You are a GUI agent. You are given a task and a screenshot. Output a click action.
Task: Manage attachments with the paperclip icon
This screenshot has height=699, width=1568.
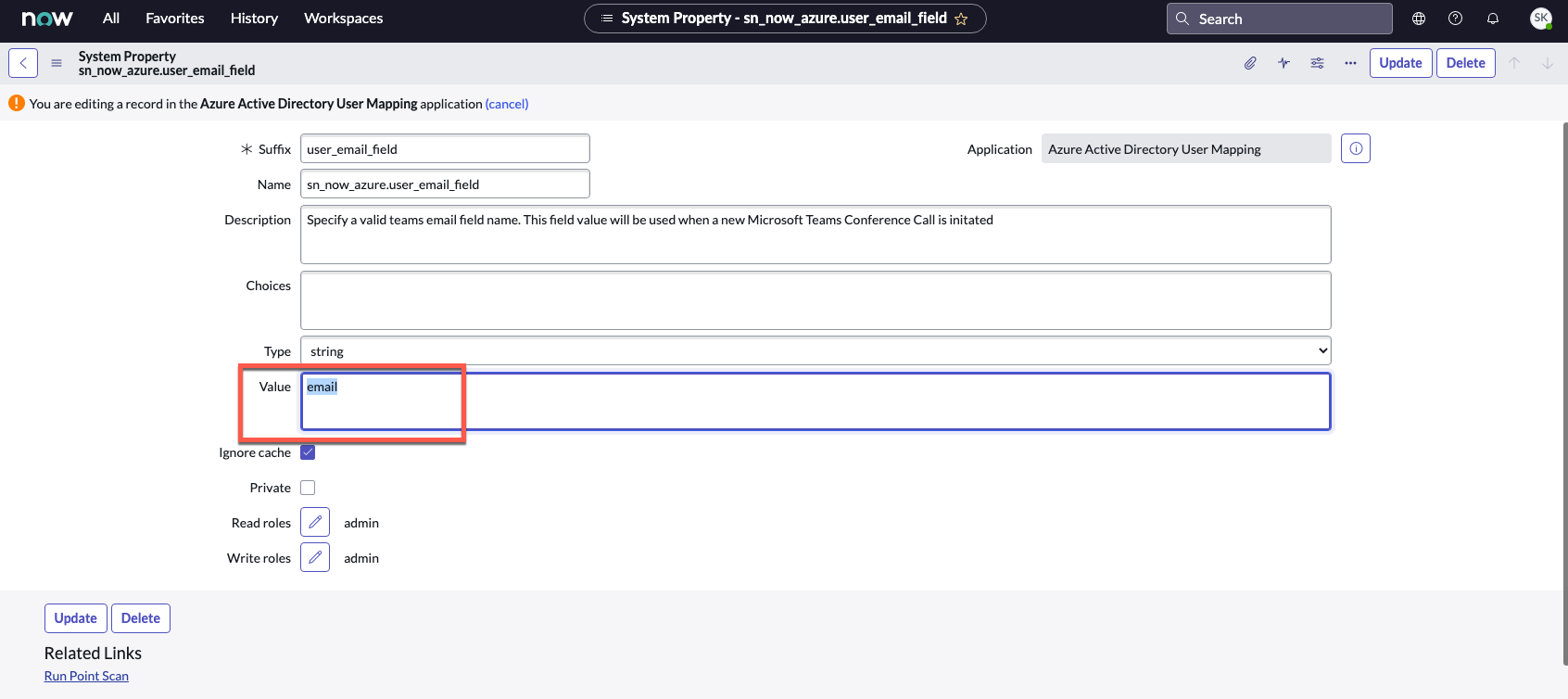(1250, 63)
